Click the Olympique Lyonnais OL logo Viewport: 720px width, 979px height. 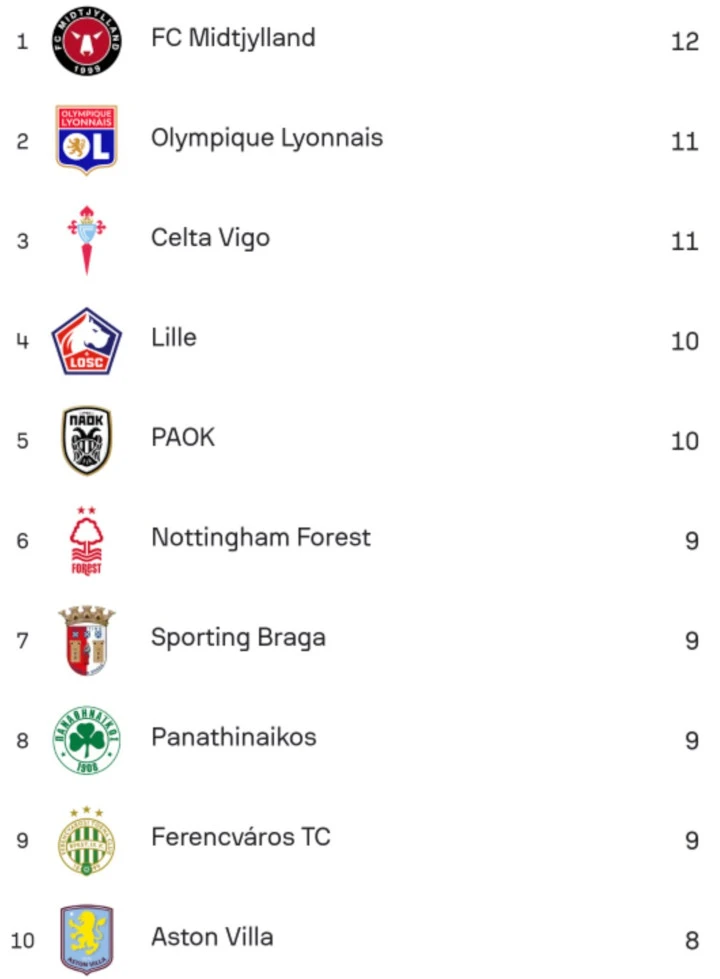coord(86,140)
